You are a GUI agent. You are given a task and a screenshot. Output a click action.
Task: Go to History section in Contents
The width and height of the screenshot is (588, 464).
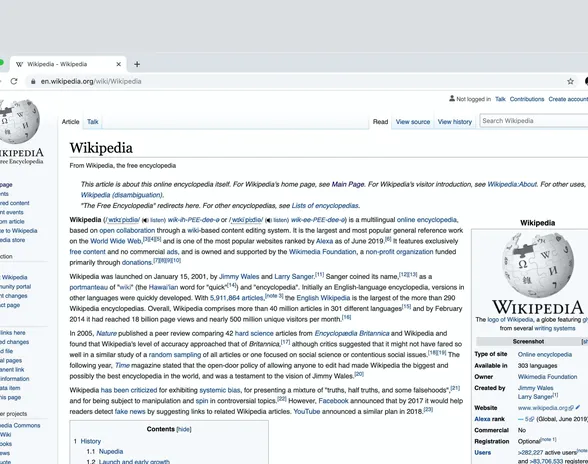pyautogui.click(x=91, y=441)
